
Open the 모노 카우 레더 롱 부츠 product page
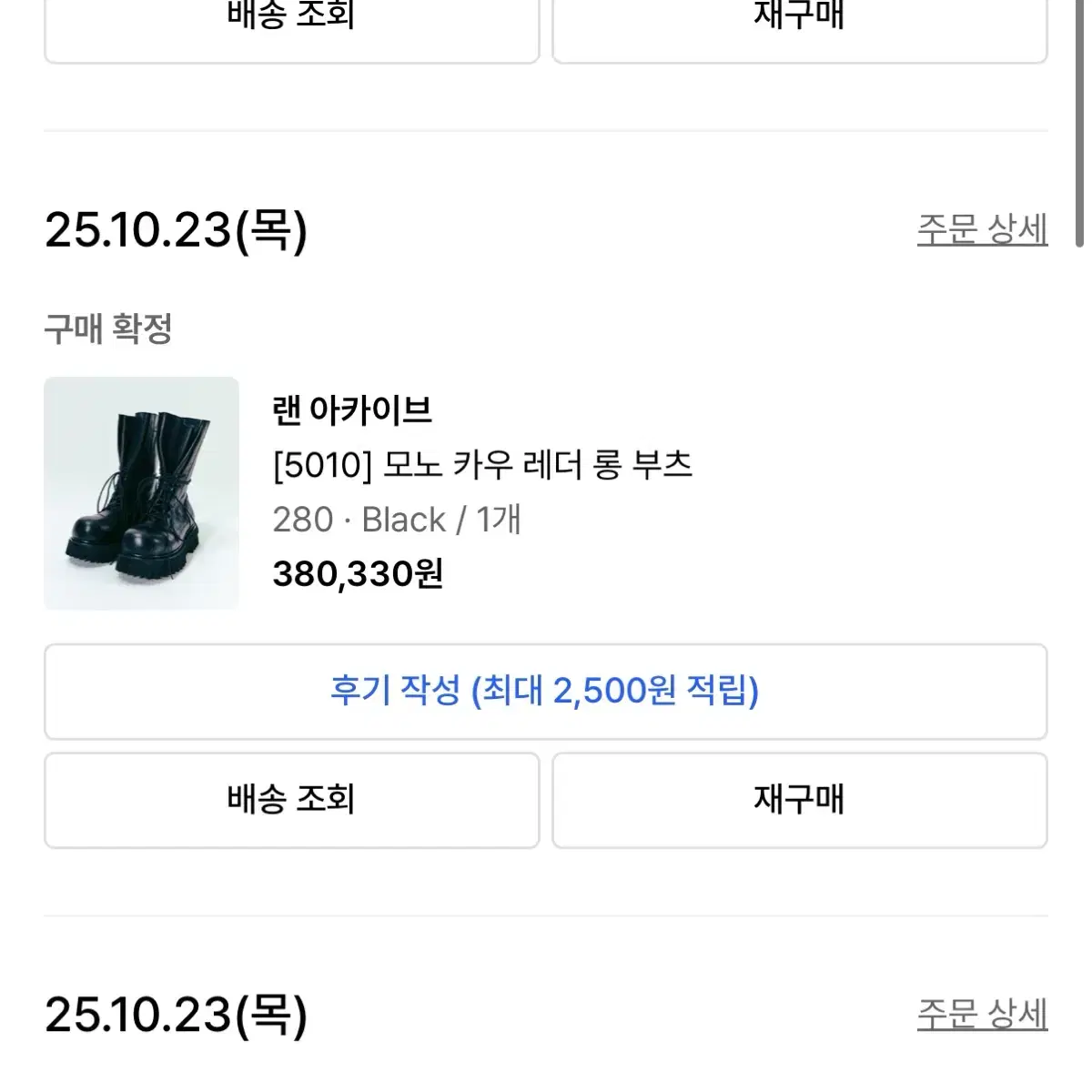[483, 466]
